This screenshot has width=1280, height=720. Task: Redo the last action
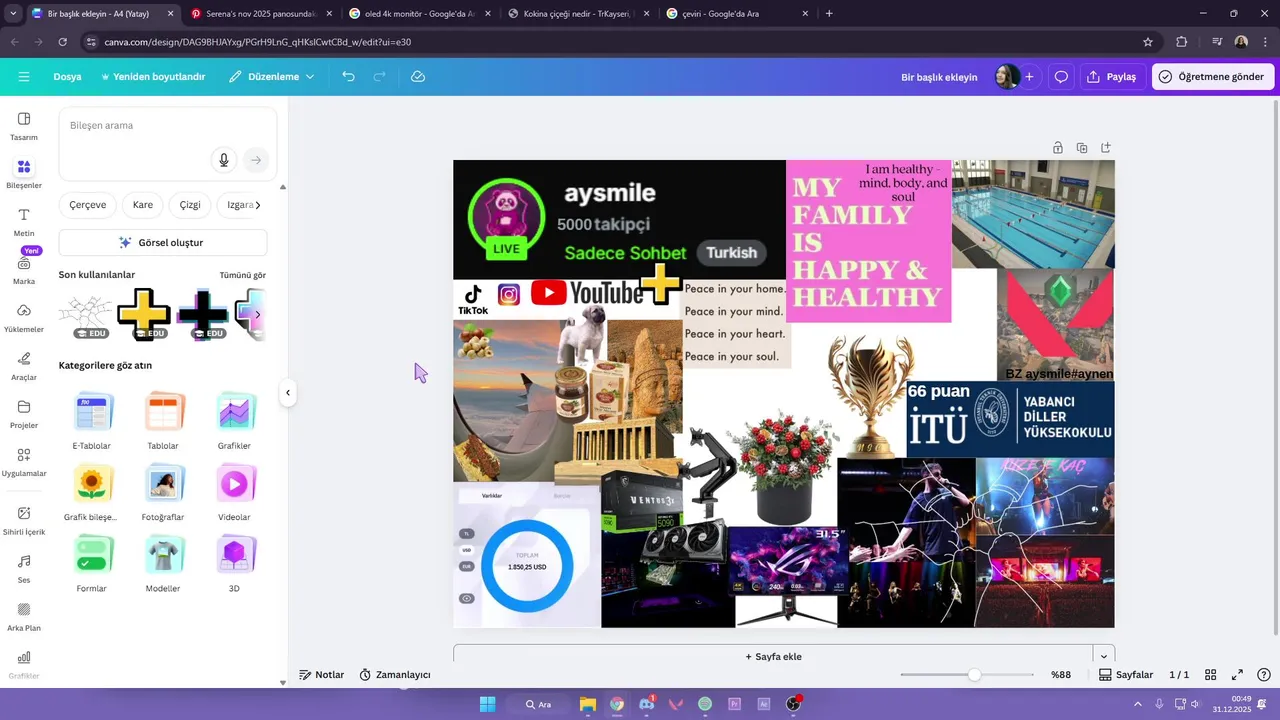(379, 77)
